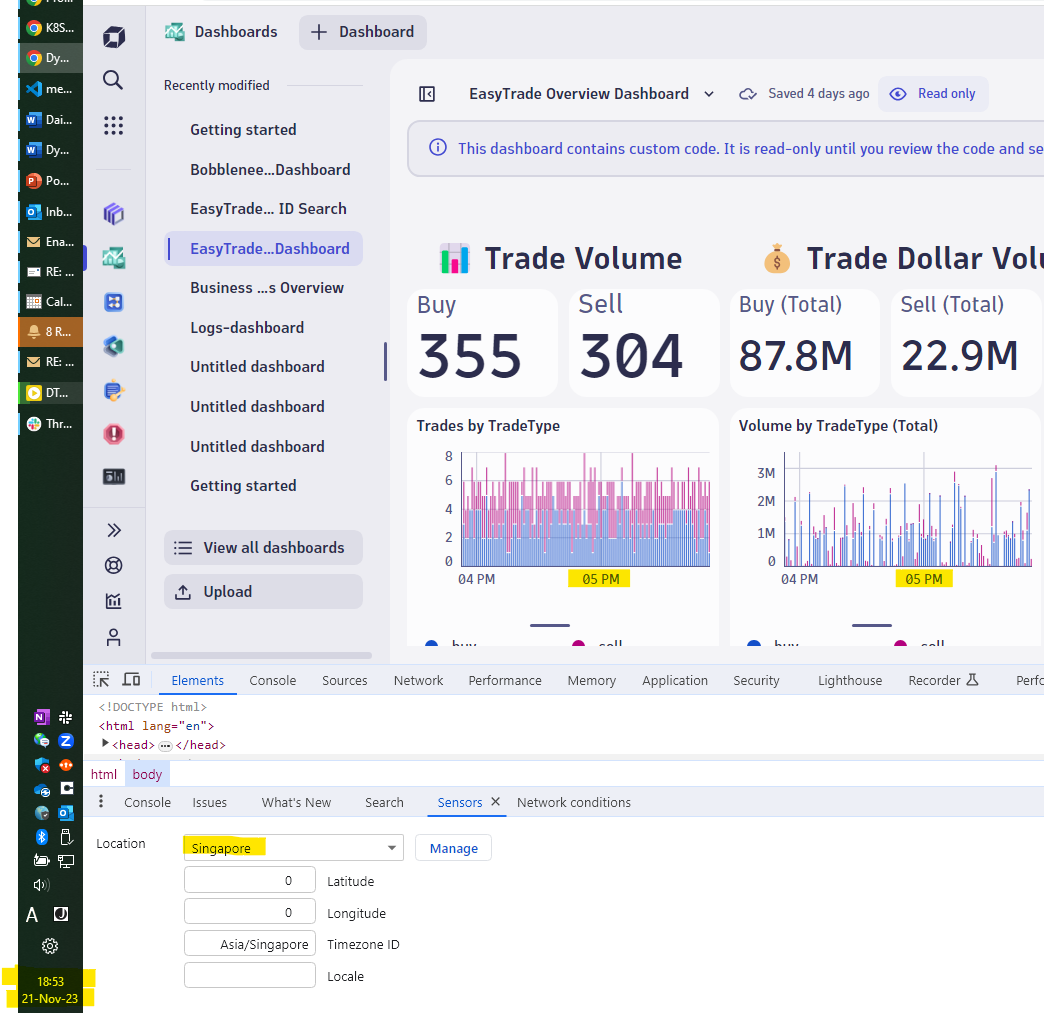Switch to DevTools Performance tab

pyautogui.click(x=505, y=681)
